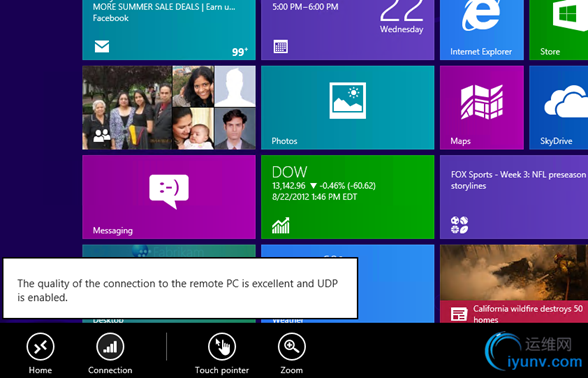Launch the Messaging tile
Viewport: 588px width, 378px height.
[169, 197]
